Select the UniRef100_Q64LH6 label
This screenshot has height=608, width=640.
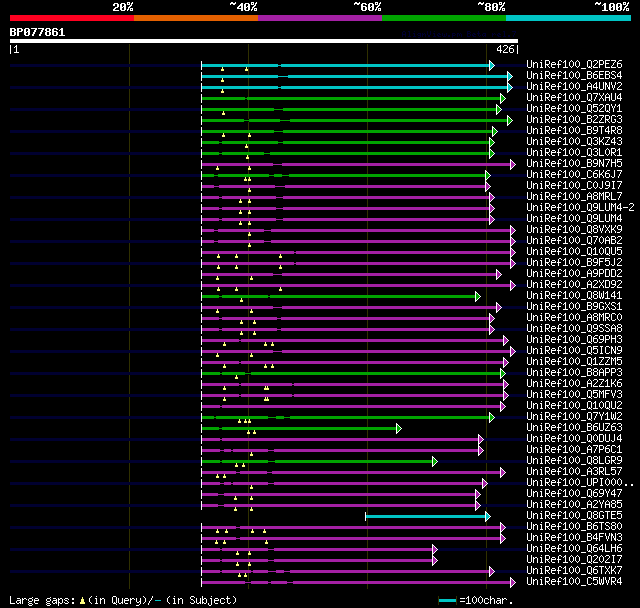(574, 549)
